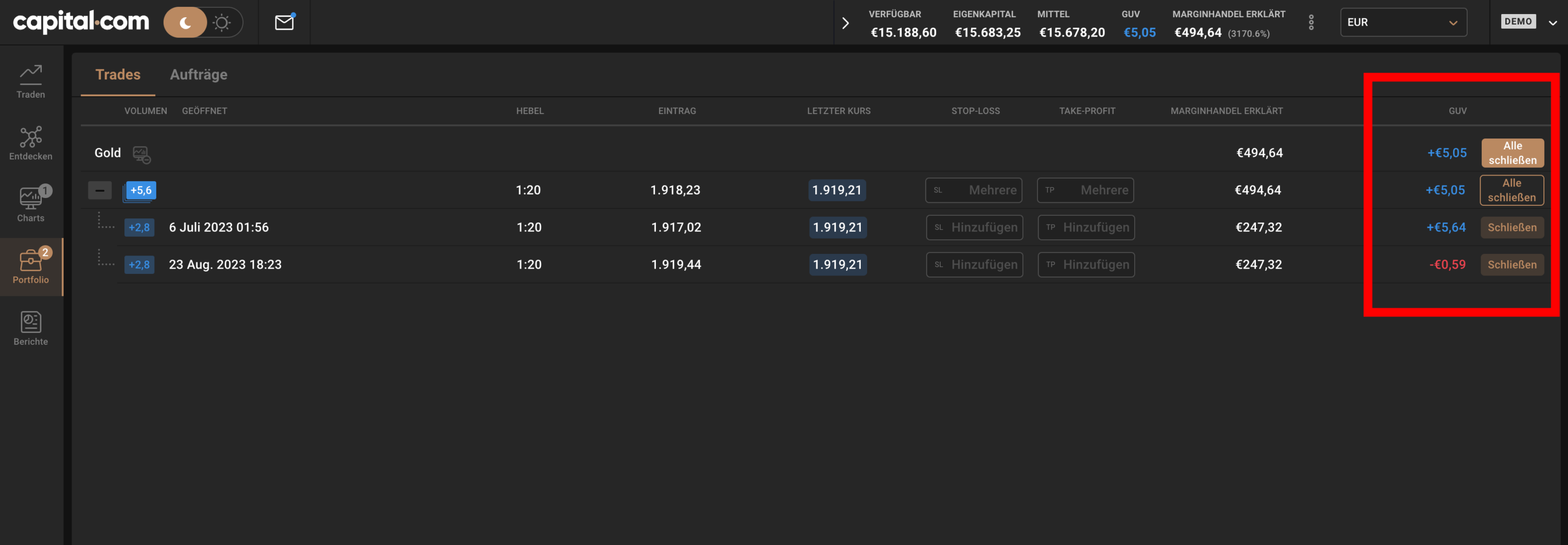Add stop-loss for 6 Juli trade
Screen dimensions: 1568x545
point(975,227)
